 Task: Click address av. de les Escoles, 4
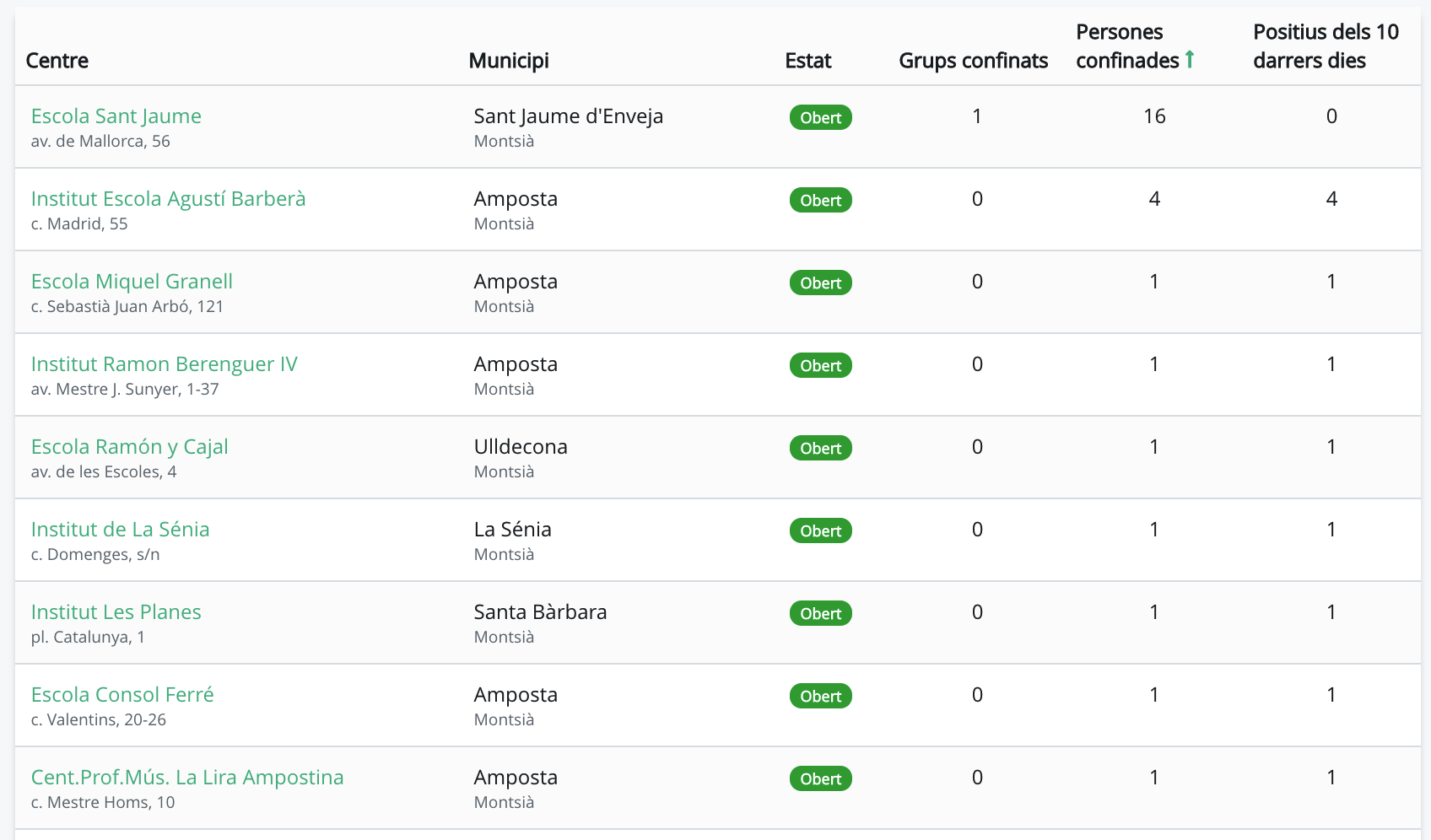104,472
